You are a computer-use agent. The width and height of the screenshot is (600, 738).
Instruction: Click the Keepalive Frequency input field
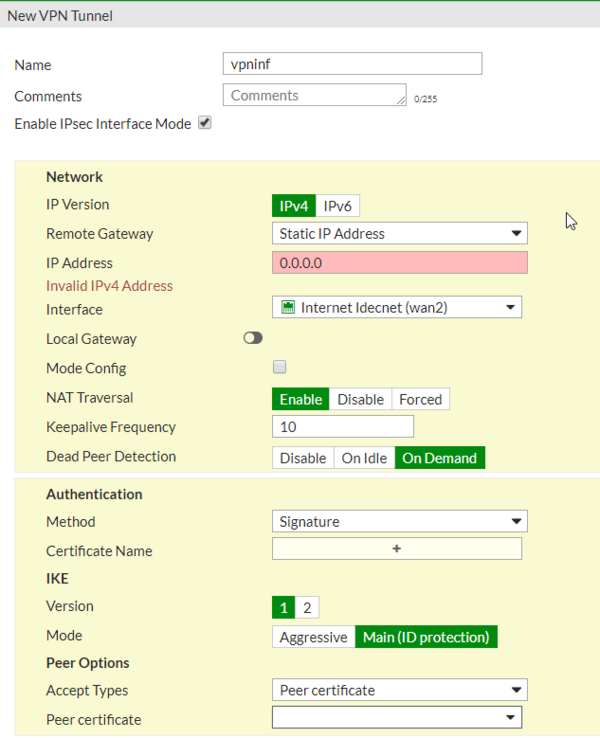[342, 427]
